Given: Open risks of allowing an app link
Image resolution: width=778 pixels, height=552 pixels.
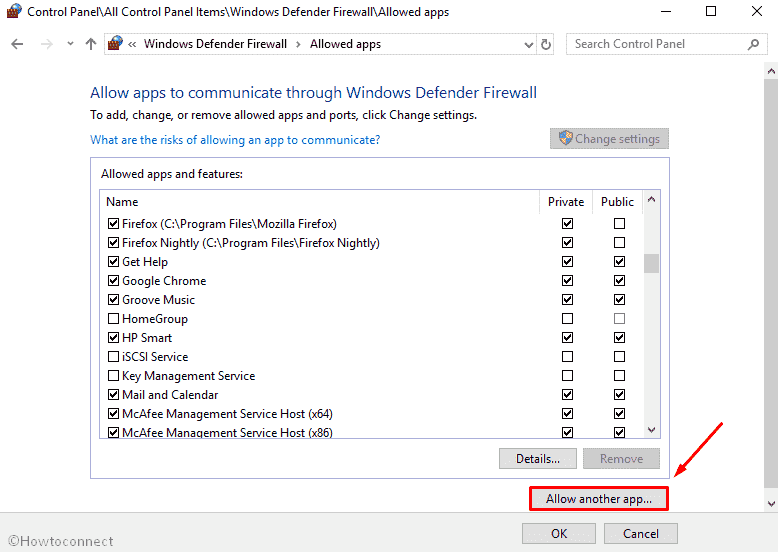Looking at the screenshot, I should [235, 140].
